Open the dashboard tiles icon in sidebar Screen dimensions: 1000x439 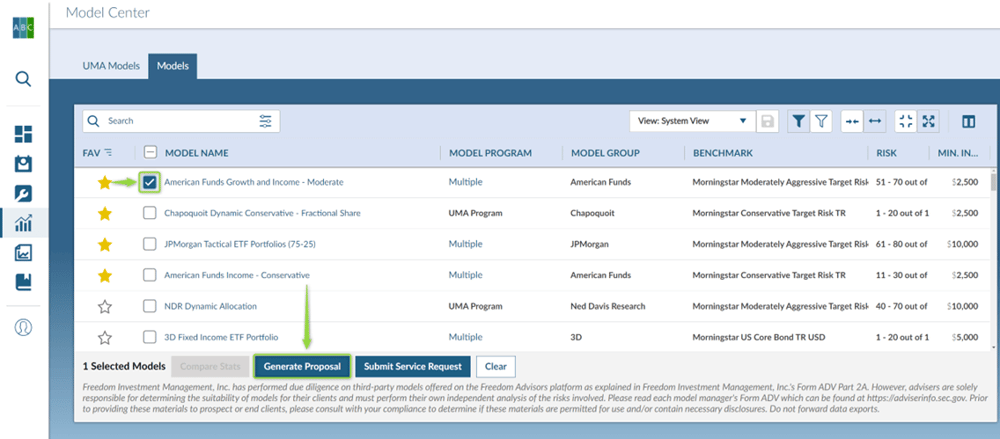pyautogui.click(x=23, y=135)
